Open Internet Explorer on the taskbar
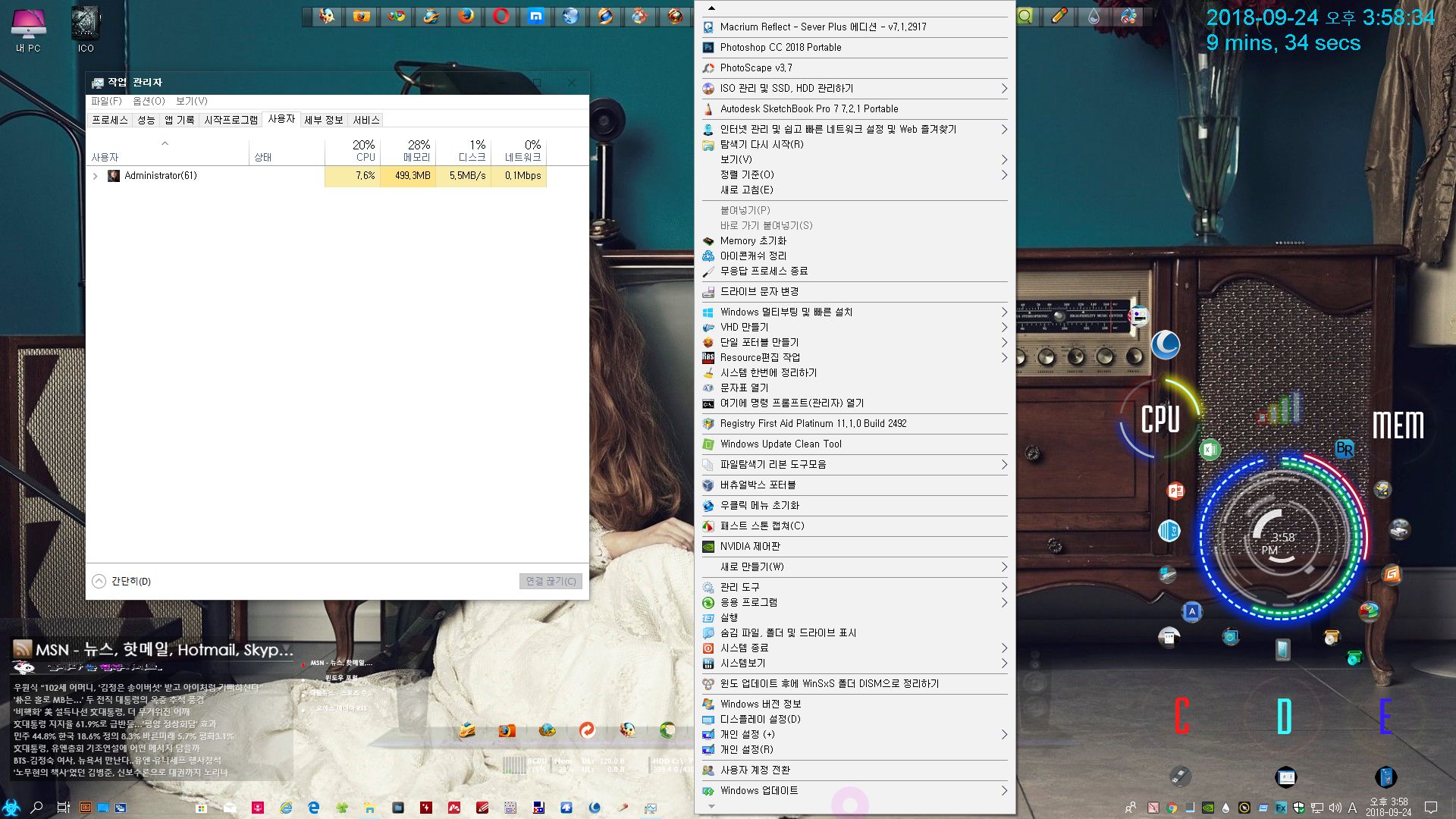The width and height of the screenshot is (1456, 819). tap(286, 808)
